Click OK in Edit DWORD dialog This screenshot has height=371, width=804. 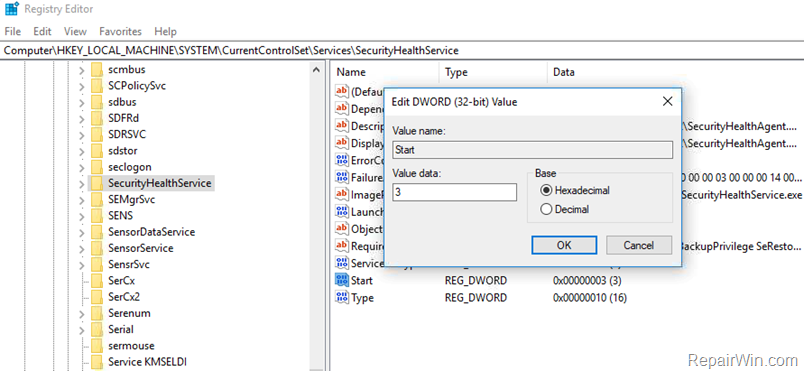pyautogui.click(x=564, y=245)
